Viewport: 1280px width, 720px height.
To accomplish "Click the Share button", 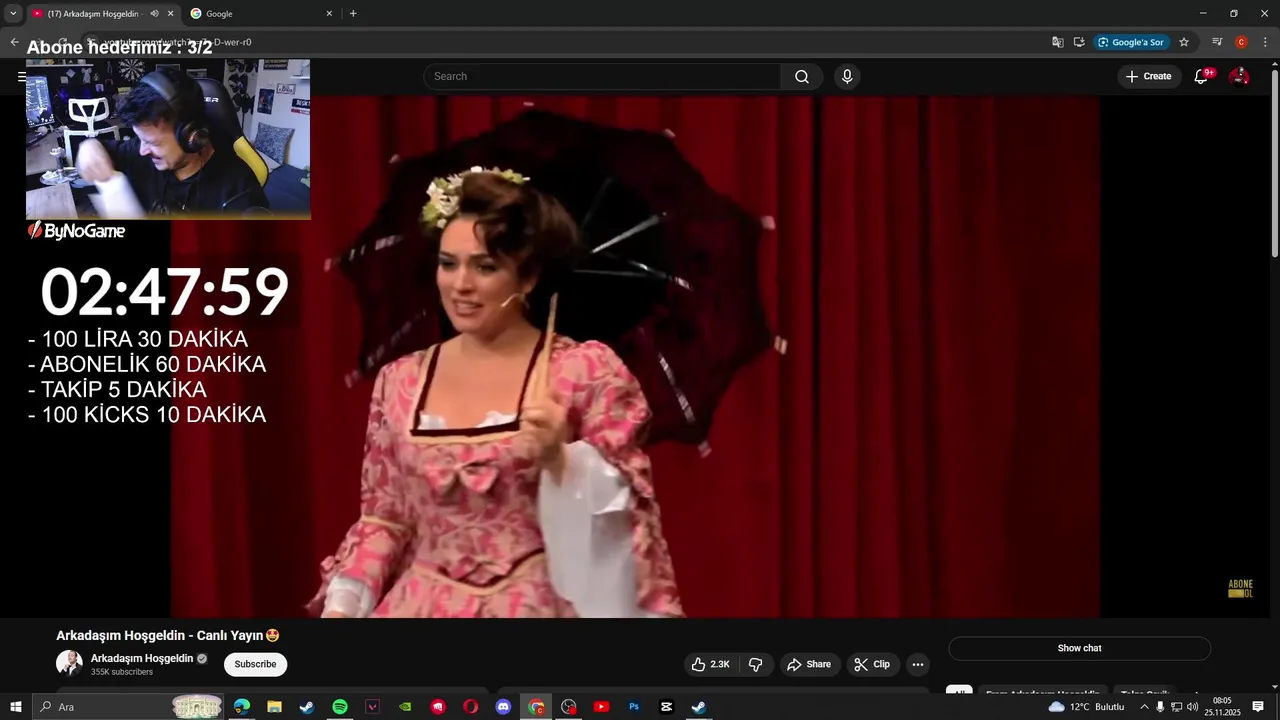I will pyautogui.click(x=809, y=664).
